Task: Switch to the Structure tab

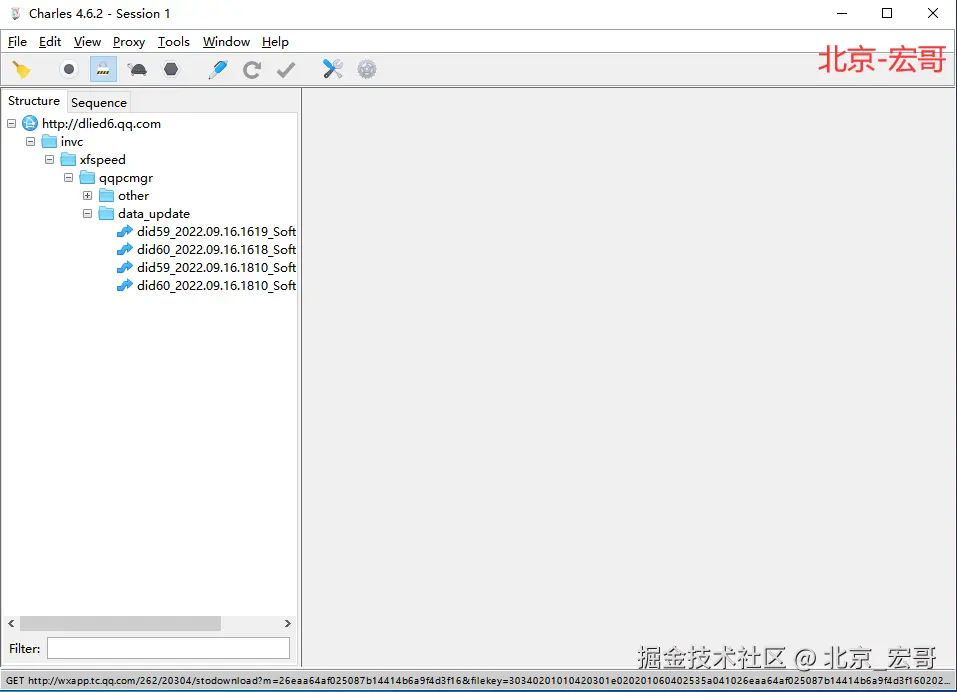Action: tap(34, 101)
